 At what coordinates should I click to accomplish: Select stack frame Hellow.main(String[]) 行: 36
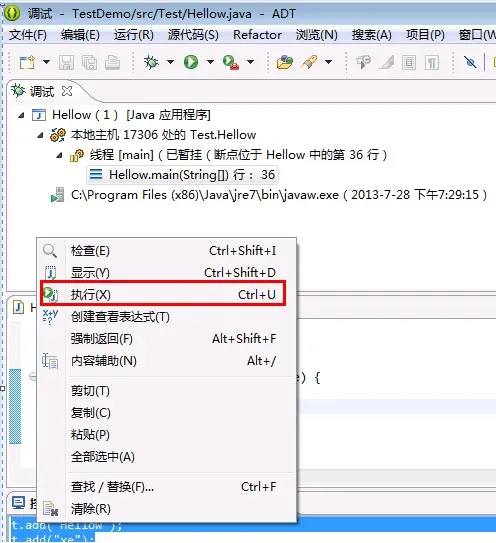182,175
